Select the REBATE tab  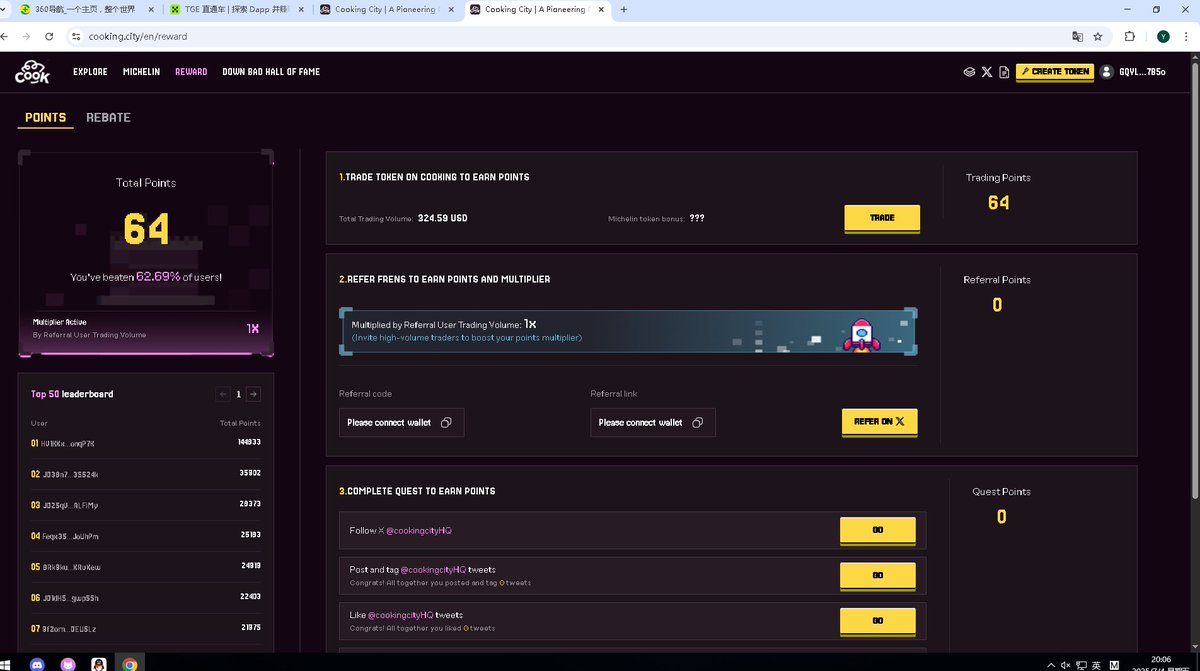pos(108,117)
